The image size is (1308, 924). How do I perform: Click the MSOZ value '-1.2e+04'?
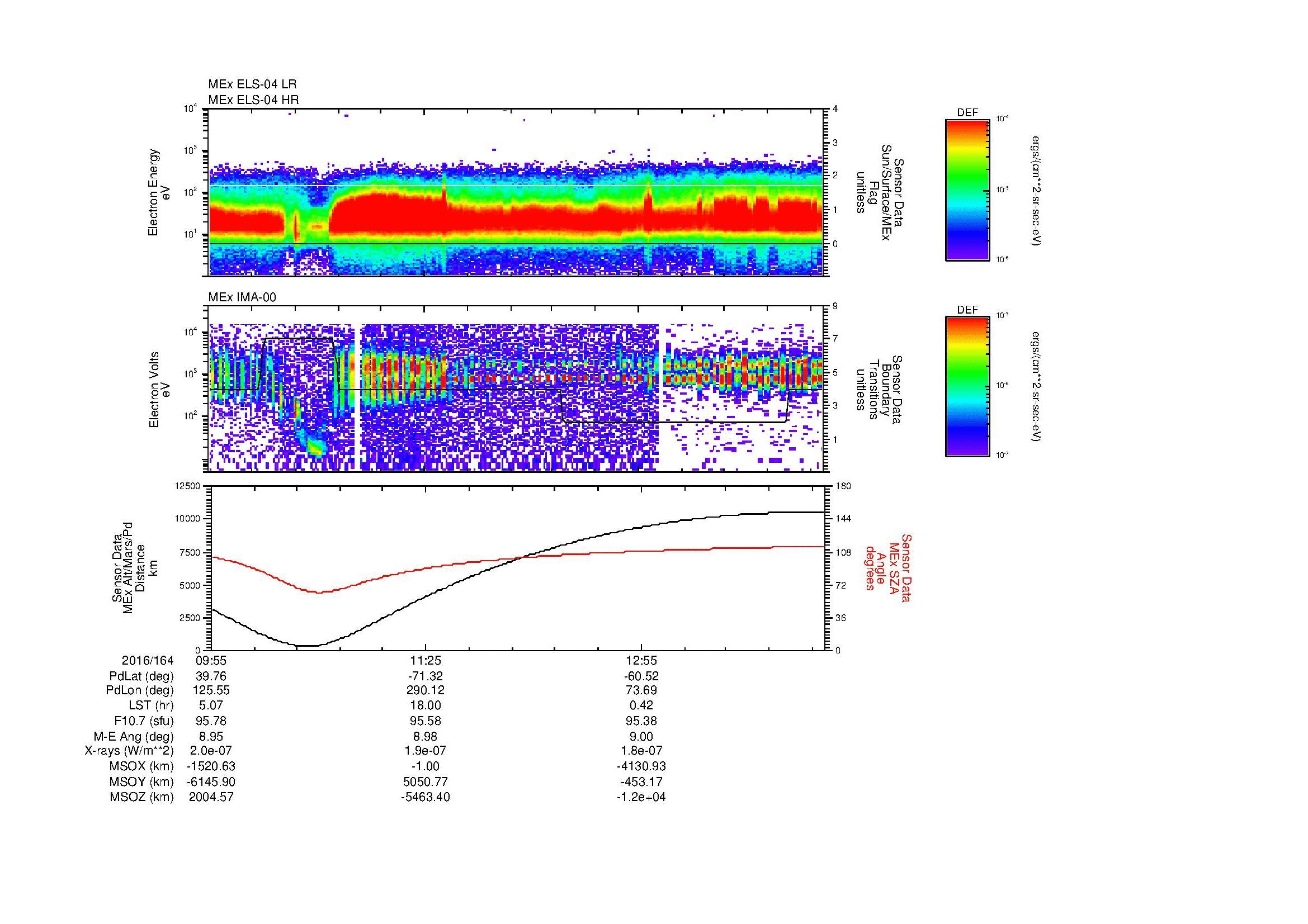point(641,797)
